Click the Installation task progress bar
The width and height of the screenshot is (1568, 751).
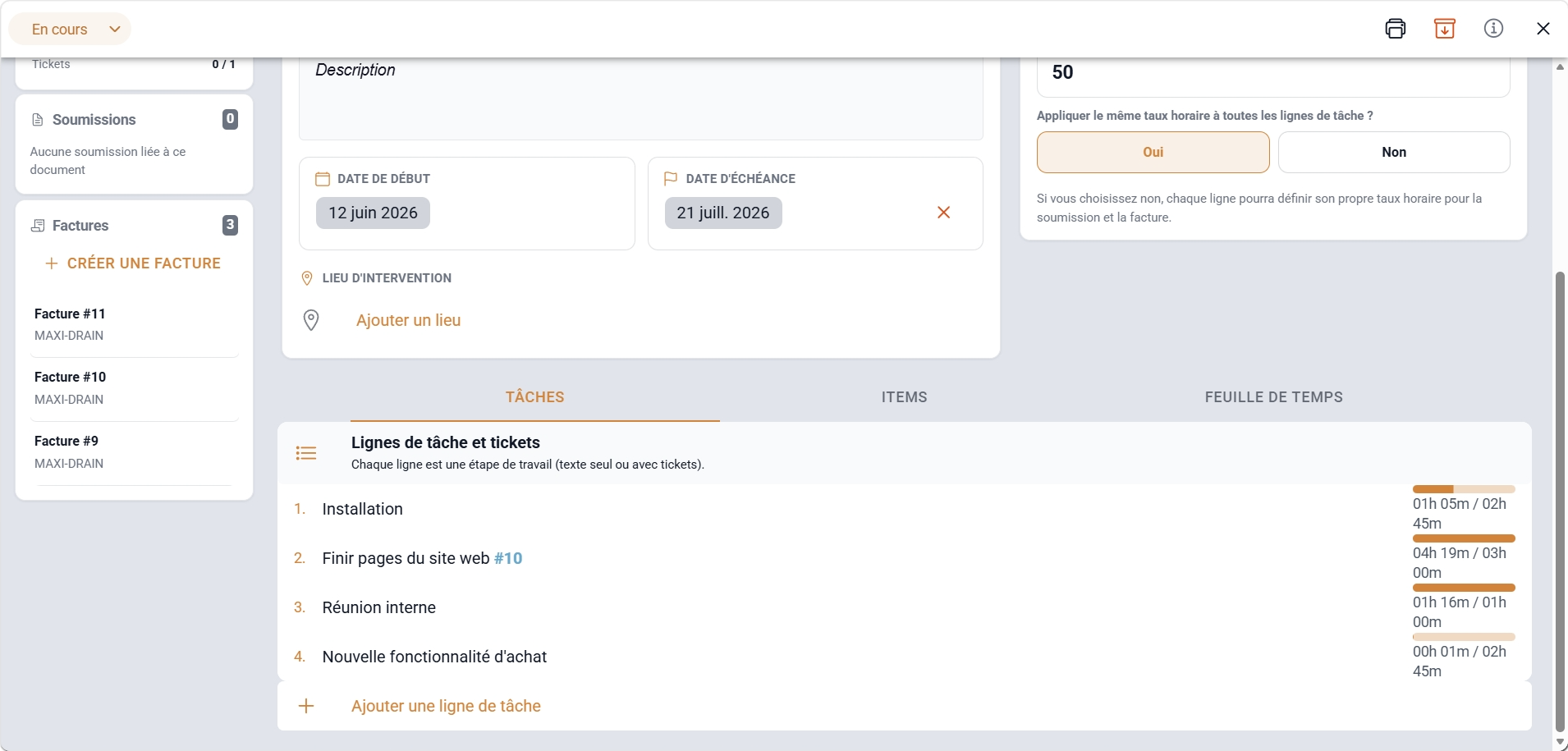1464,489
